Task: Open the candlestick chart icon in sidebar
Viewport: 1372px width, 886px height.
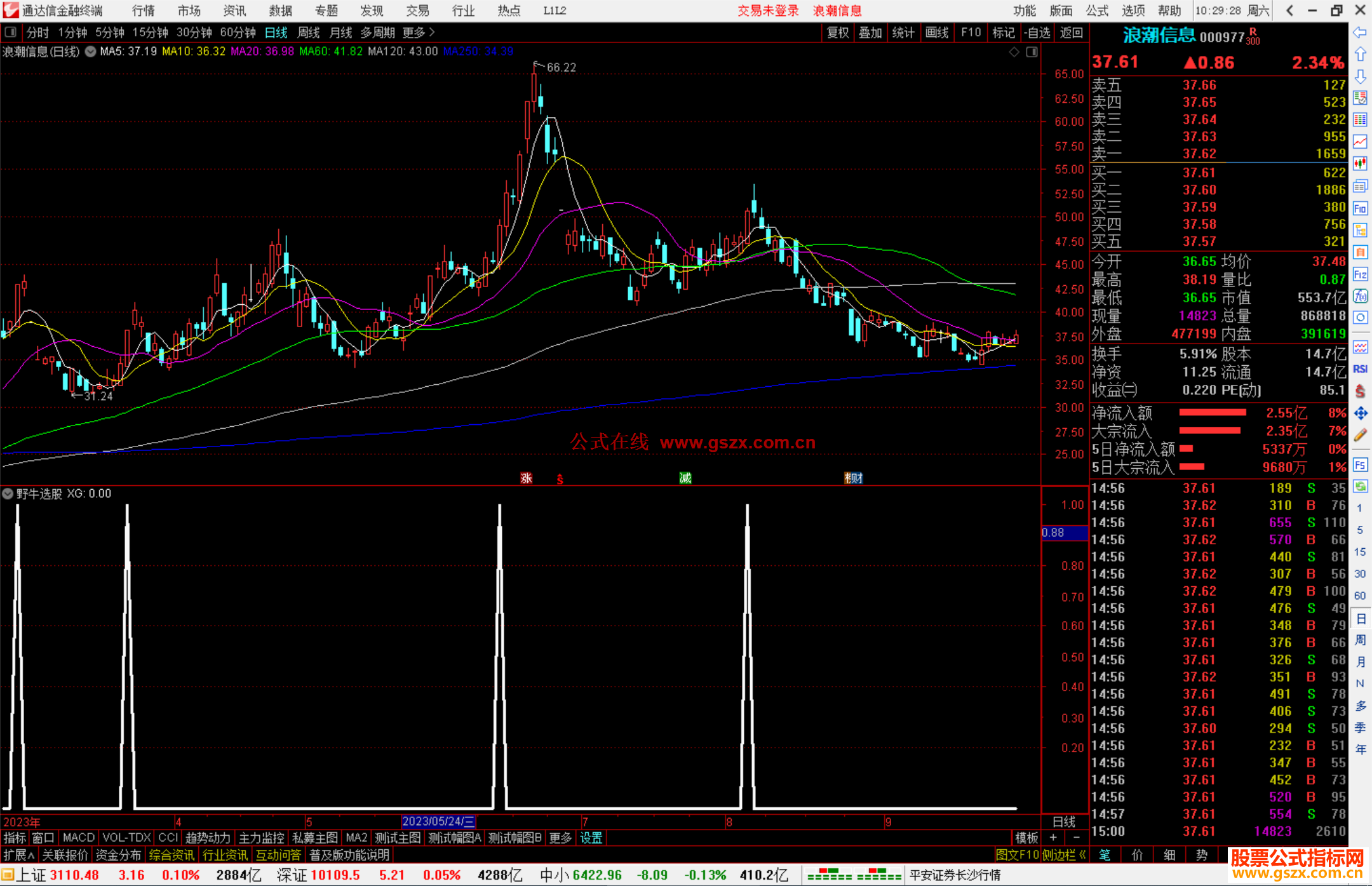Action: pyautogui.click(x=1360, y=164)
